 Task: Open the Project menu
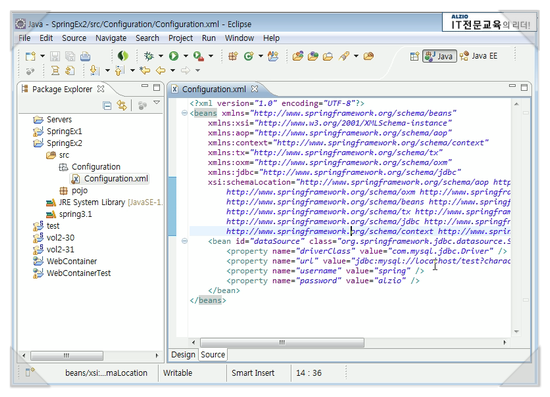coord(180,38)
